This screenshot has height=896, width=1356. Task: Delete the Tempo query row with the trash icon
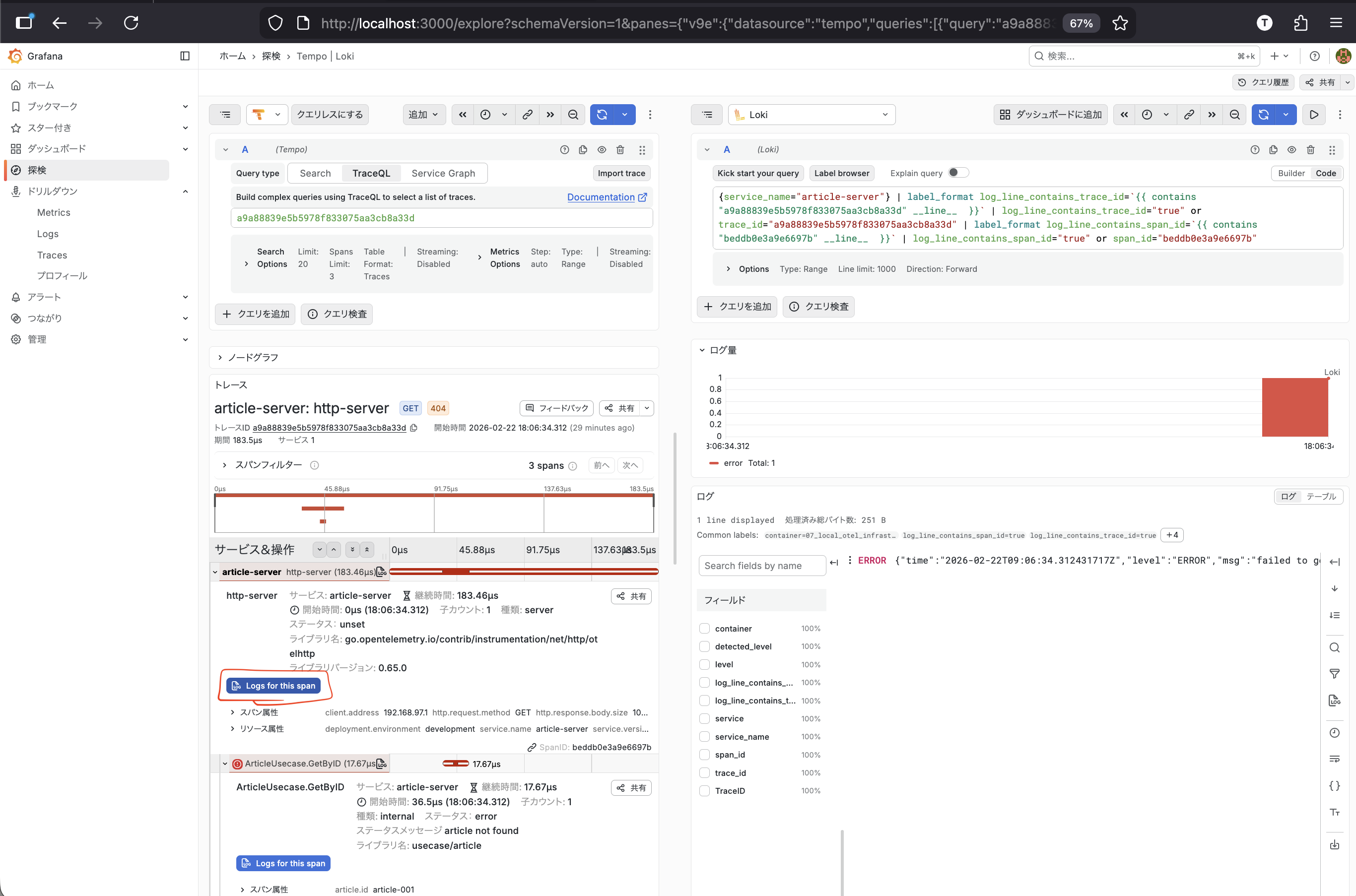(x=620, y=150)
